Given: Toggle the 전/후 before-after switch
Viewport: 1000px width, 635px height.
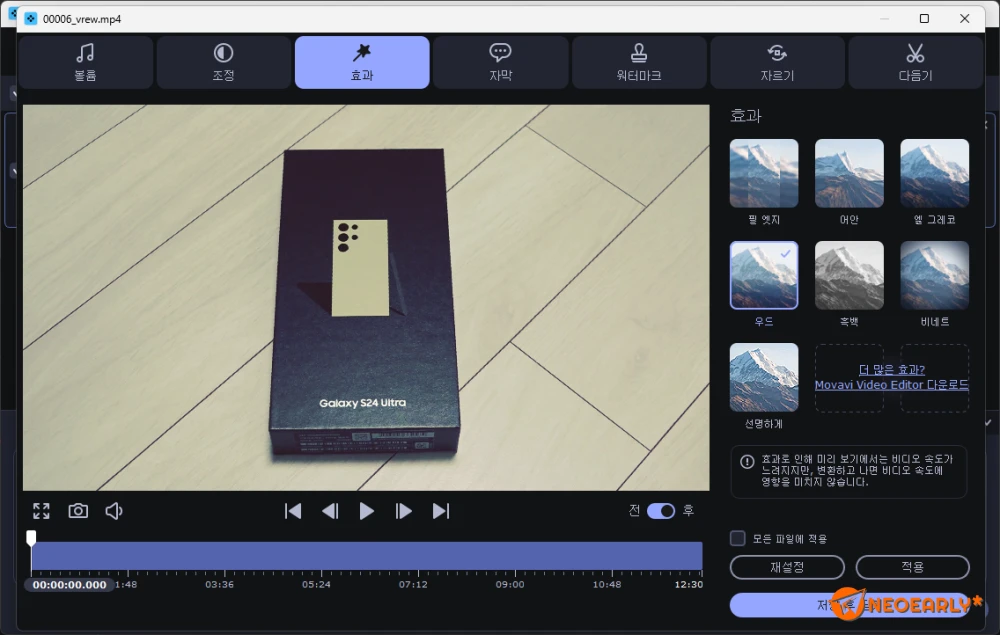Looking at the screenshot, I should pos(661,511).
